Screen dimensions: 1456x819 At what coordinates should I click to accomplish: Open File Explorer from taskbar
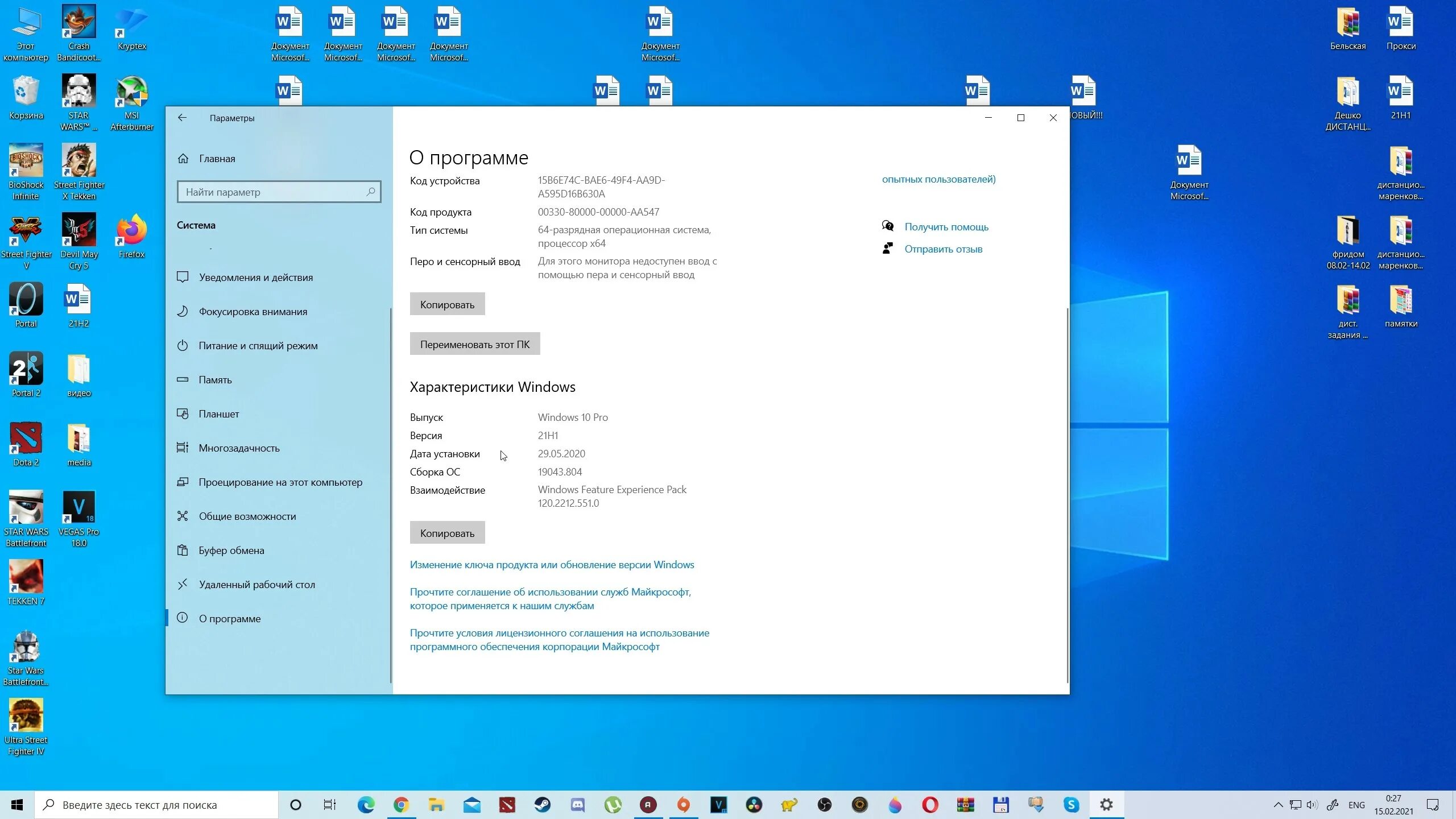436,805
